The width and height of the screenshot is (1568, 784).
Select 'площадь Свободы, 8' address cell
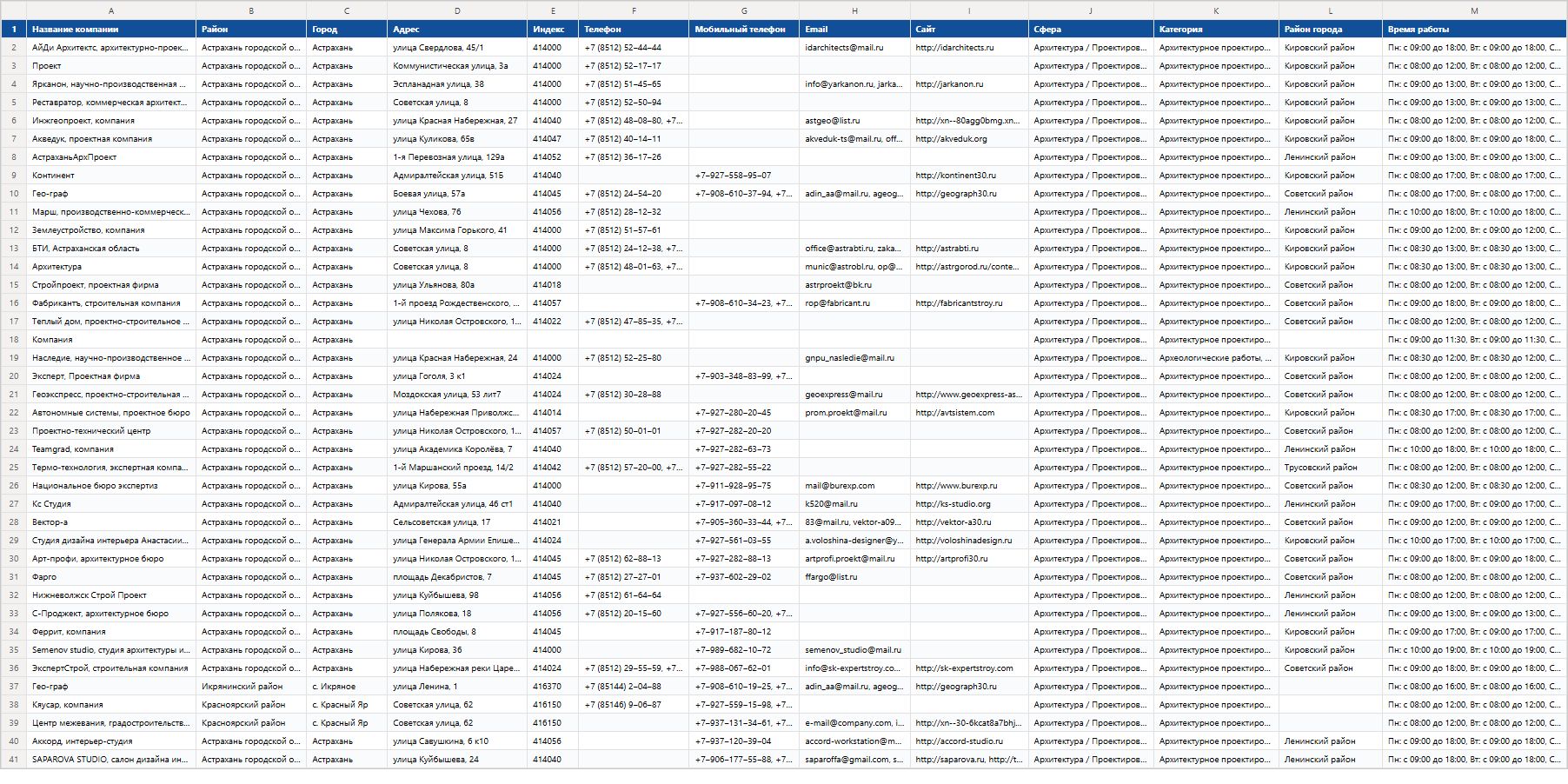coord(457,632)
